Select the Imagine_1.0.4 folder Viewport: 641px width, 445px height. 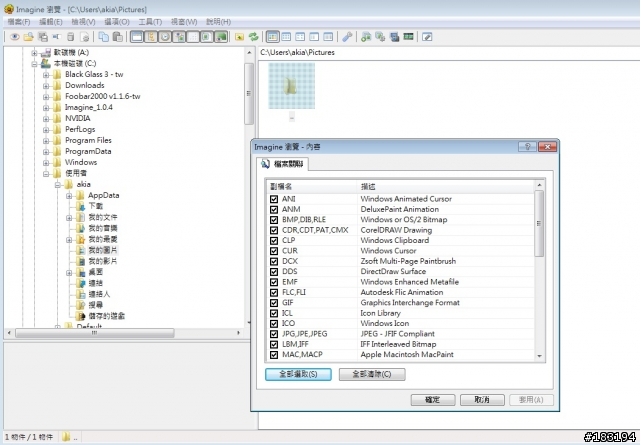[89, 107]
